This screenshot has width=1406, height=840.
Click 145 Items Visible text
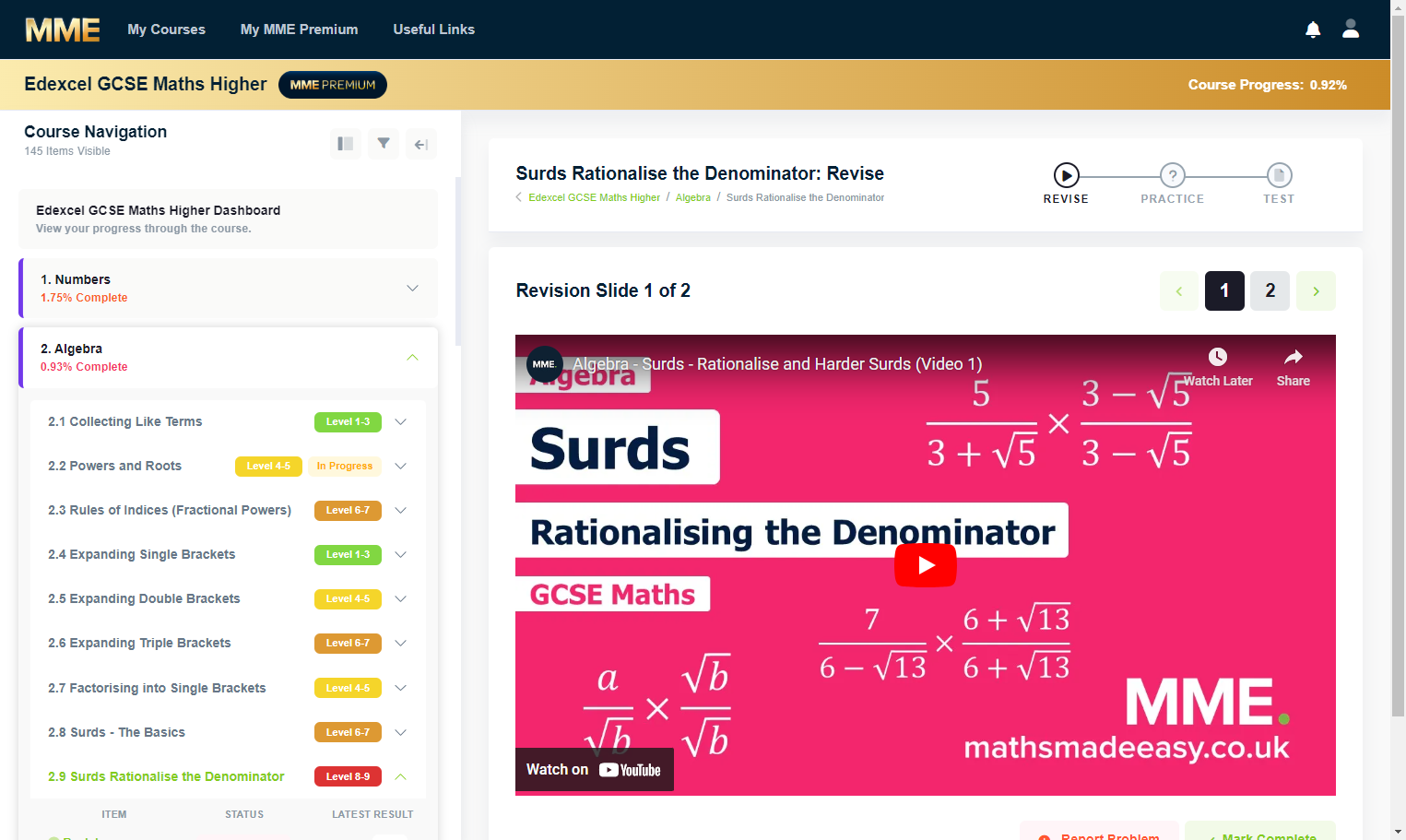pyautogui.click(x=67, y=151)
